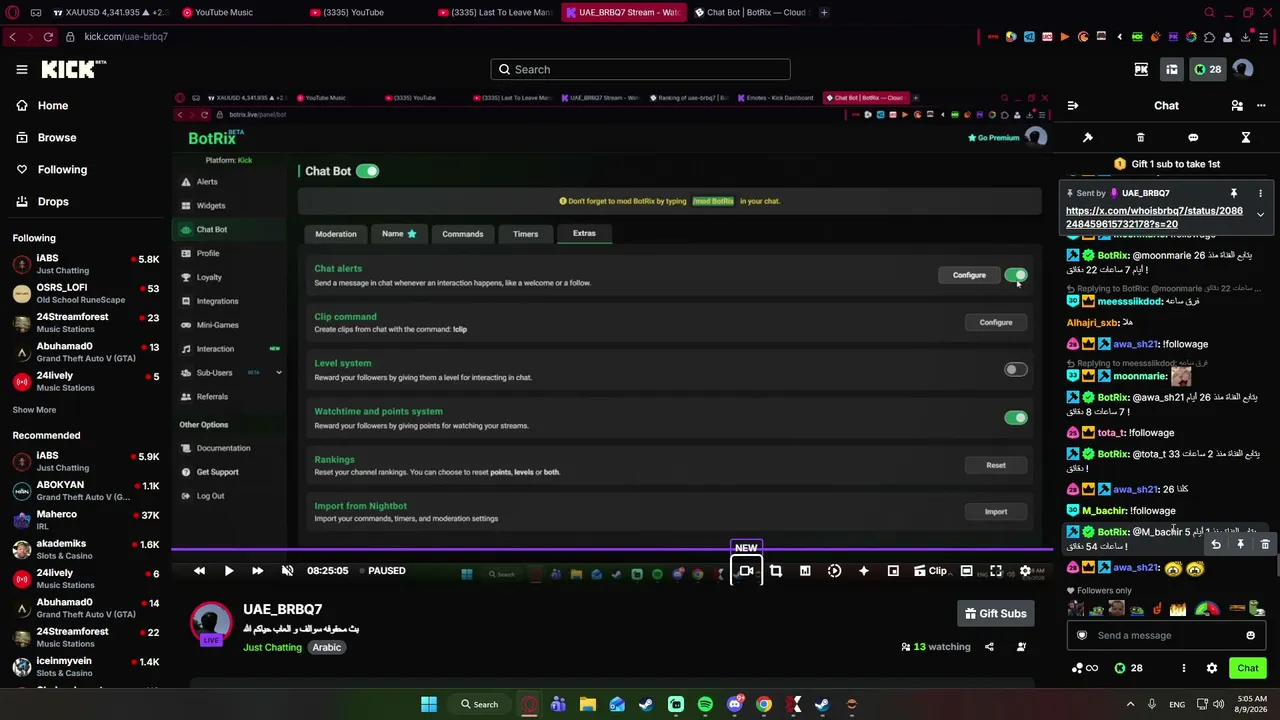
Task: Click the crop icon in player controls
Action: [x=775, y=571]
